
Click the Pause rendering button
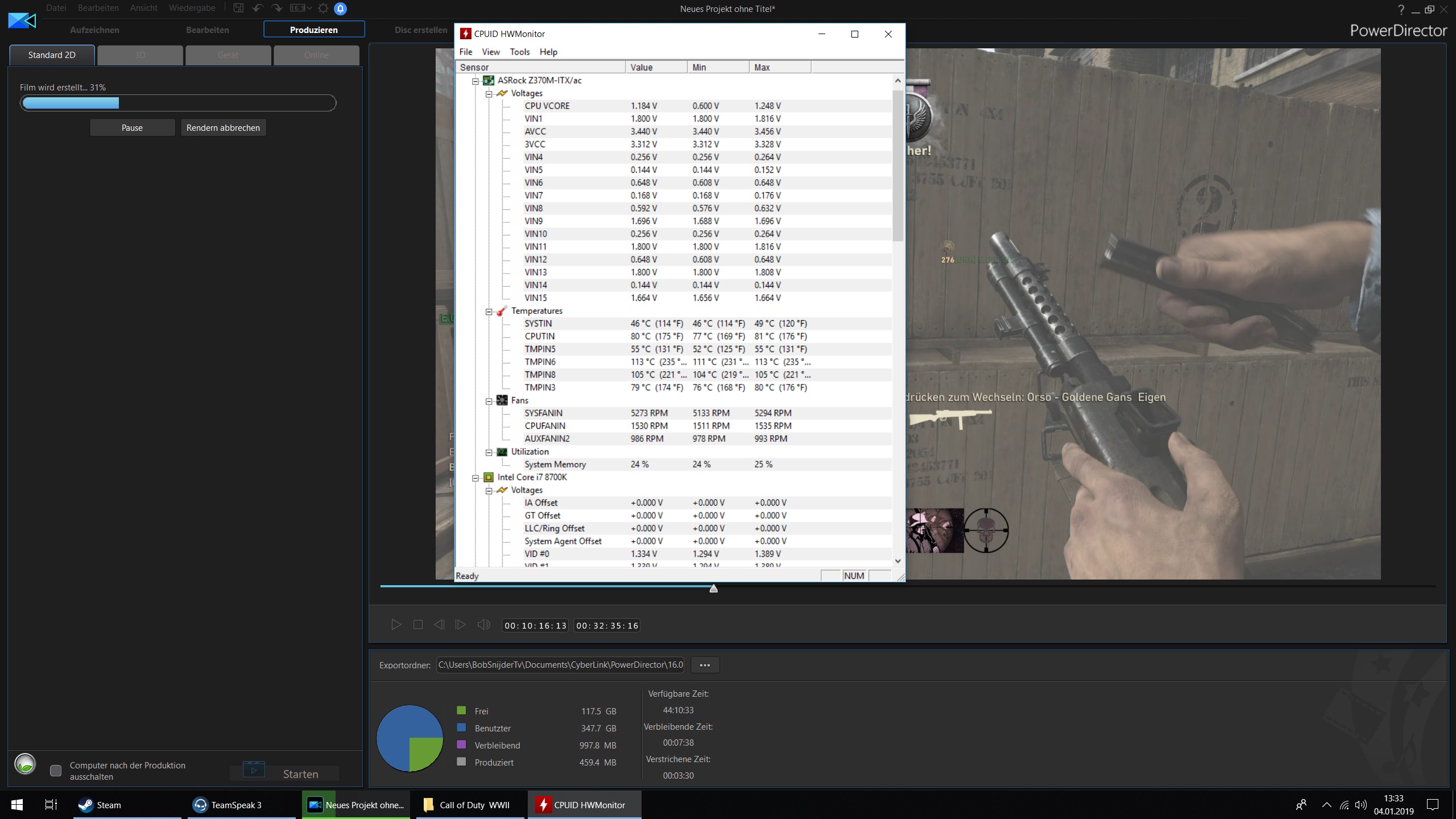pyautogui.click(x=132, y=127)
